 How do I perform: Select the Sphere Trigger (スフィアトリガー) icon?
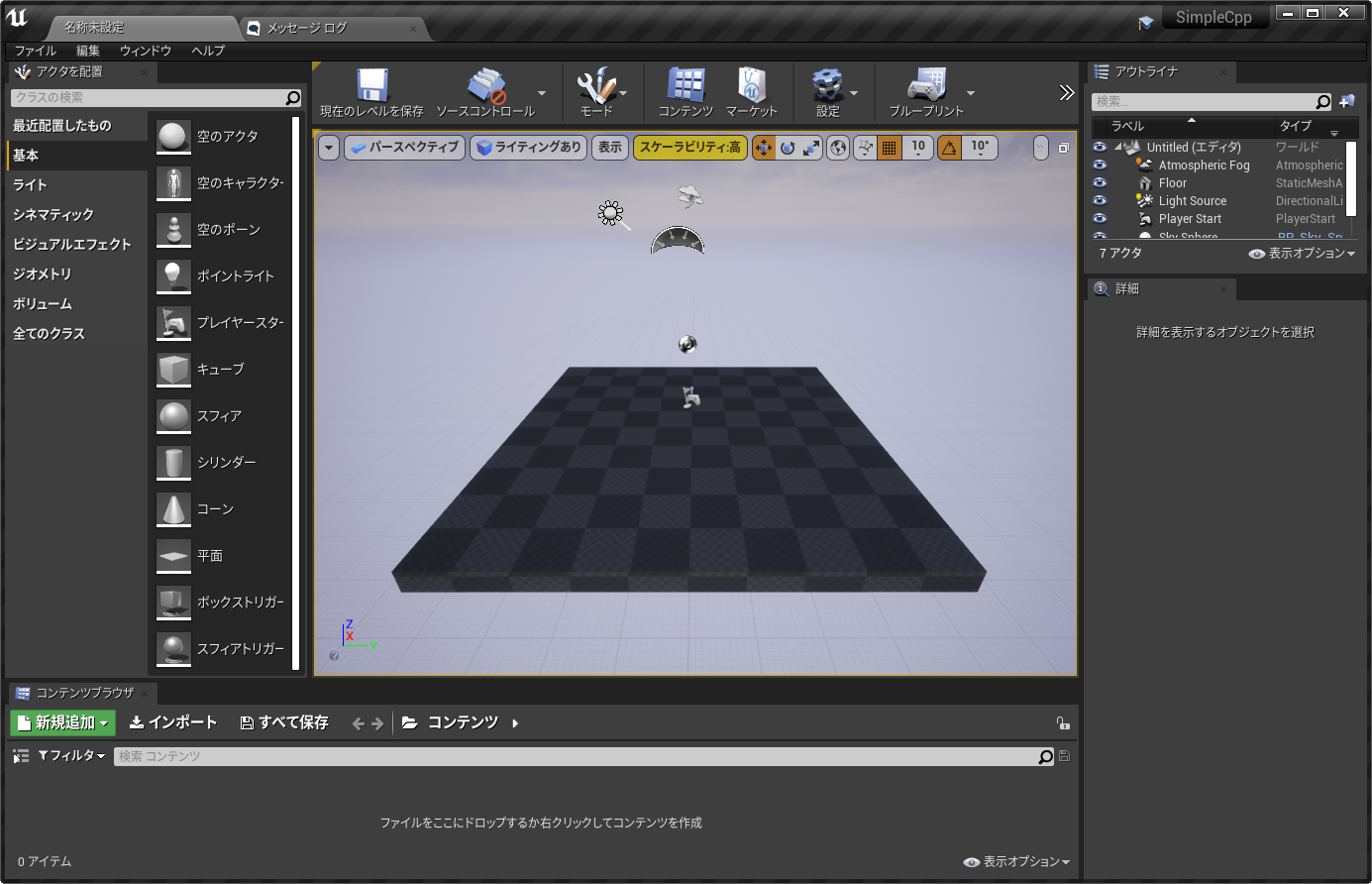click(173, 649)
